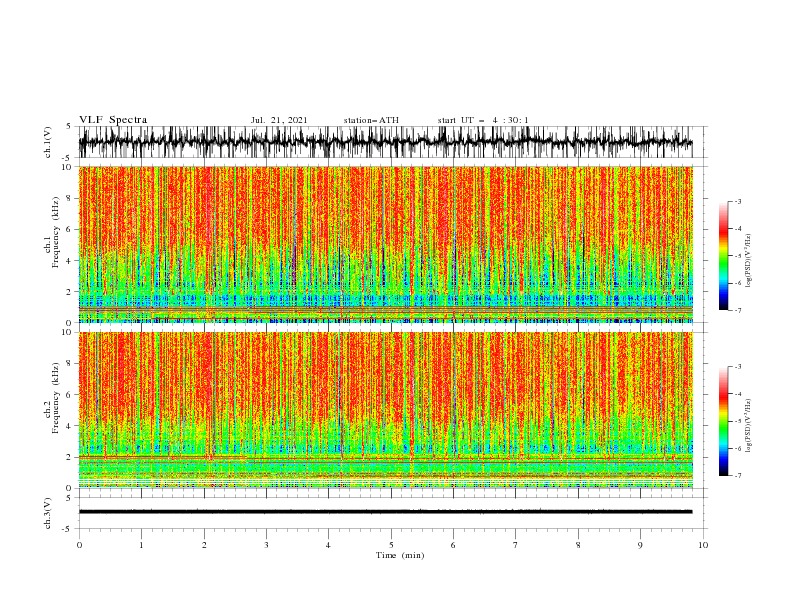Click the x-axis tick label "9"
Viewport: 792px width, 612px height.
coord(640,545)
